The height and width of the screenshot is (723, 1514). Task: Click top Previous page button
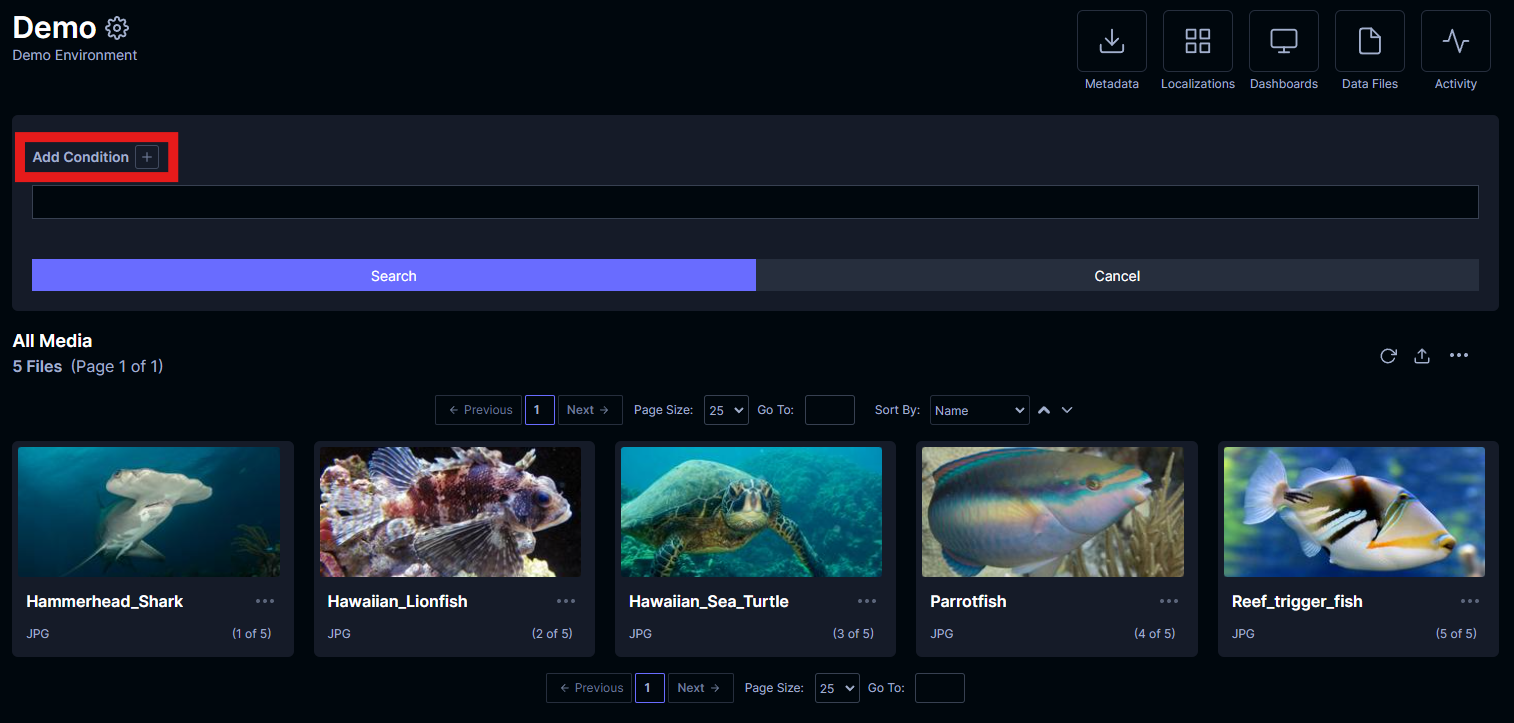pos(479,410)
